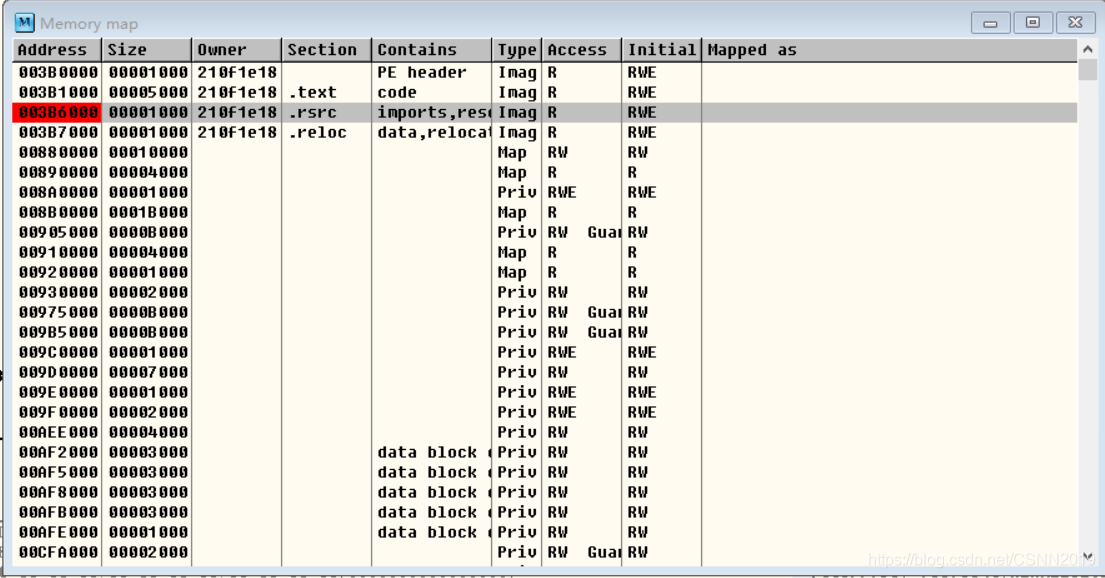
Task: Click data block cell in 00AF2000 row
Action: pos(433,452)
